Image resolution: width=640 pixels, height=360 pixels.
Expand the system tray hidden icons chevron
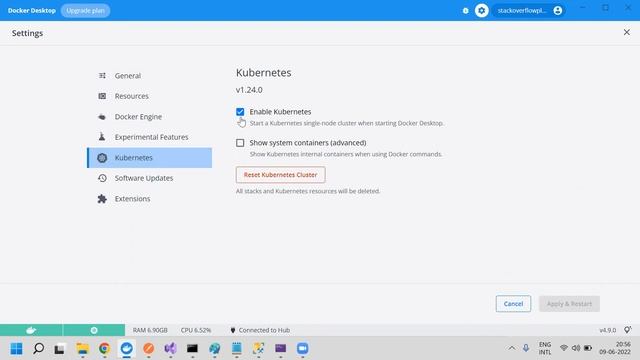[x=511, y=348]
